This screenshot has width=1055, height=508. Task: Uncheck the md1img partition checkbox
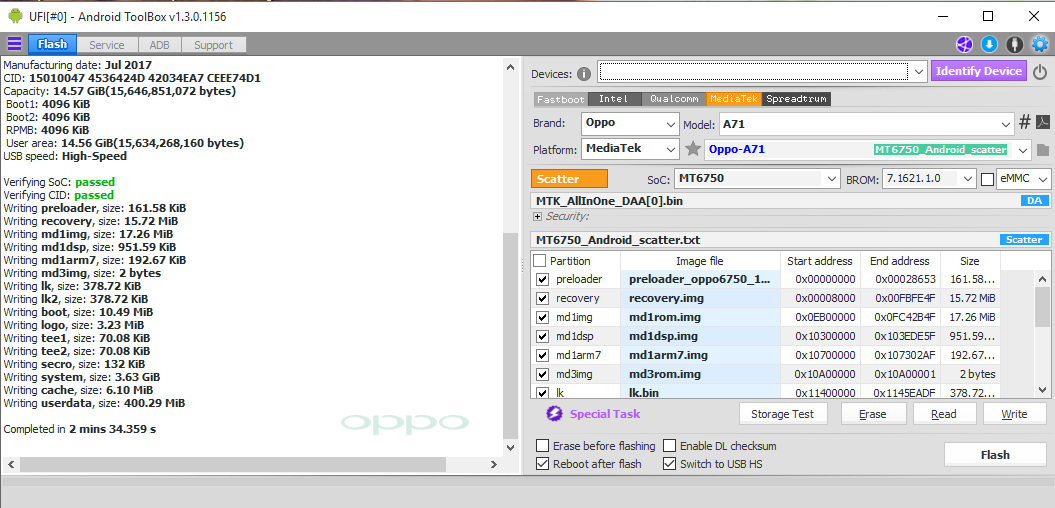[542, 317]
